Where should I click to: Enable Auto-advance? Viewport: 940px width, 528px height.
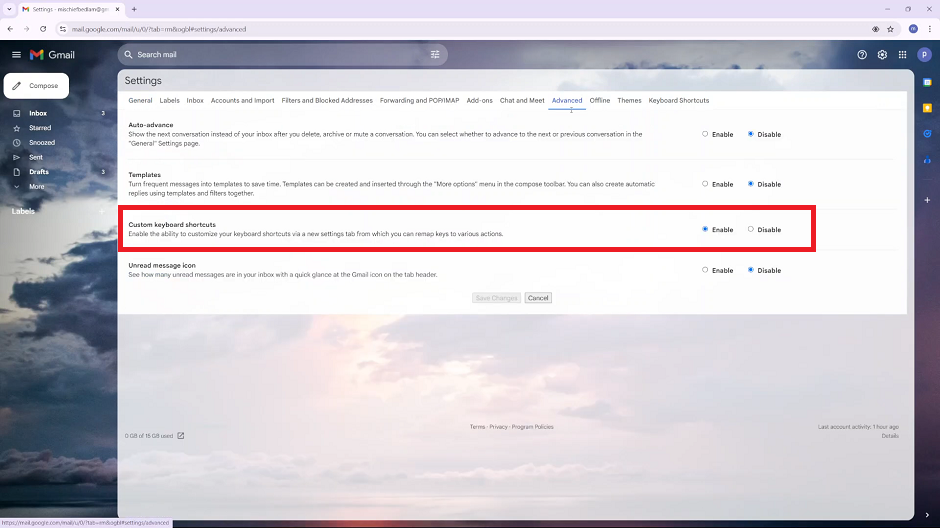click(x=705, y=134)
